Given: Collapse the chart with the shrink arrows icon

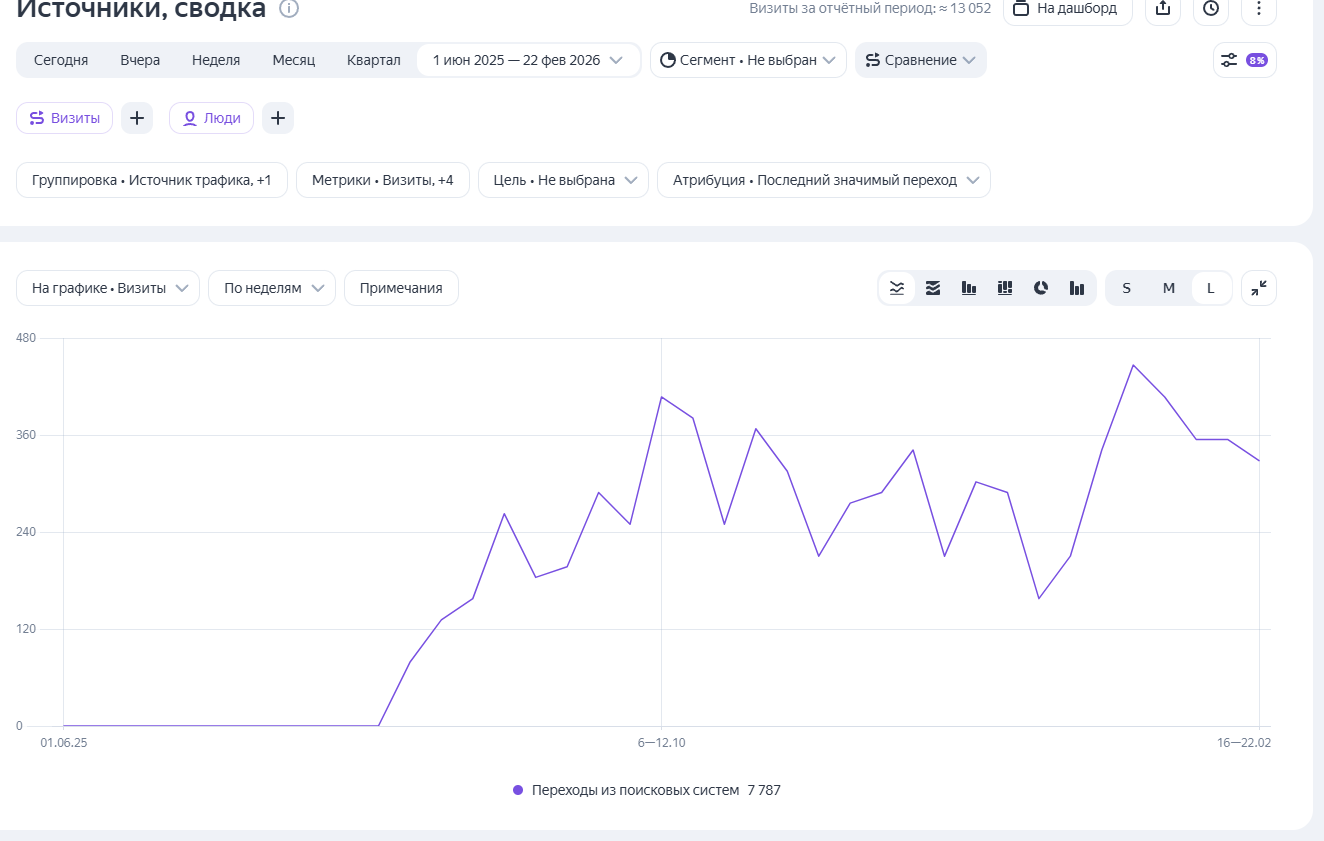Looking at the screenshot, I should [1258, 288].
